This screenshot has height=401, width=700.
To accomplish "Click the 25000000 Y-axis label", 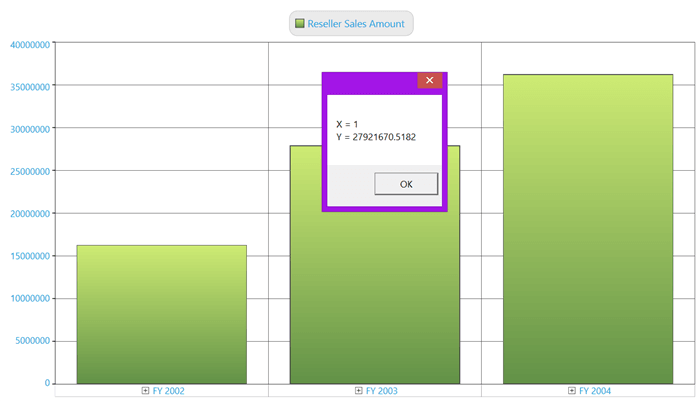I will (30, 171).
